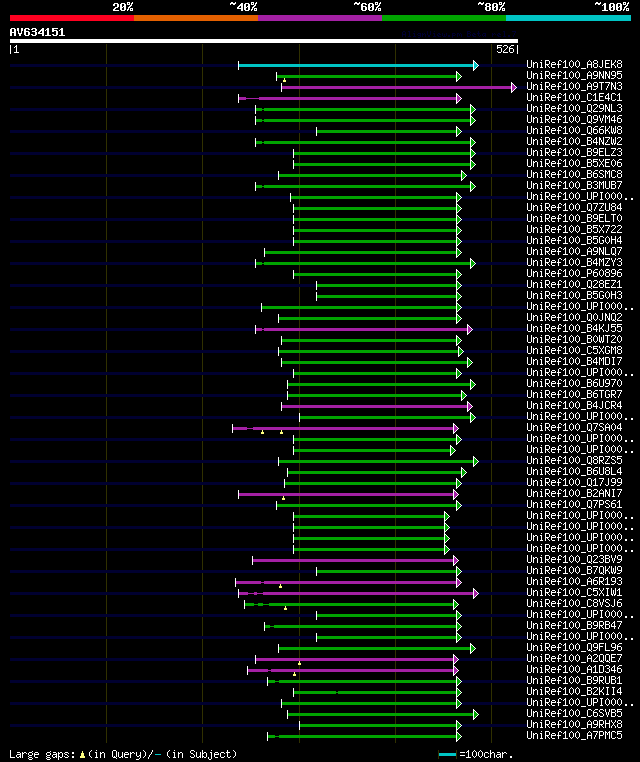View the UniRef100_B4KJ55 record
Screen dimensions: 640x762
coord(574,329)
